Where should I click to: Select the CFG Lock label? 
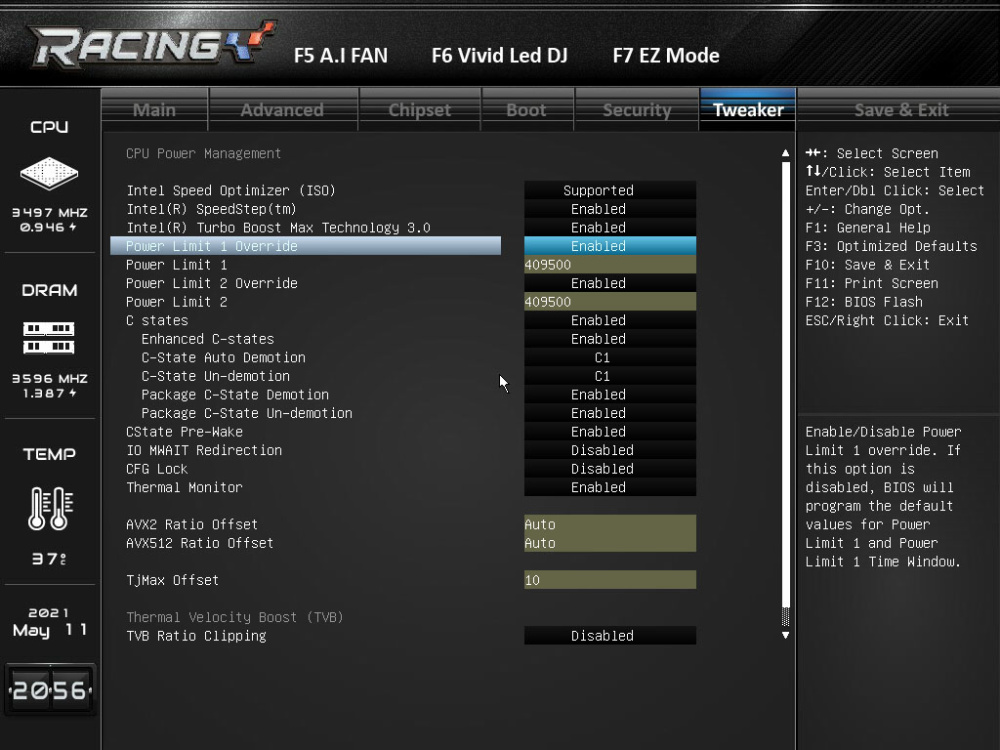[157, 468]
